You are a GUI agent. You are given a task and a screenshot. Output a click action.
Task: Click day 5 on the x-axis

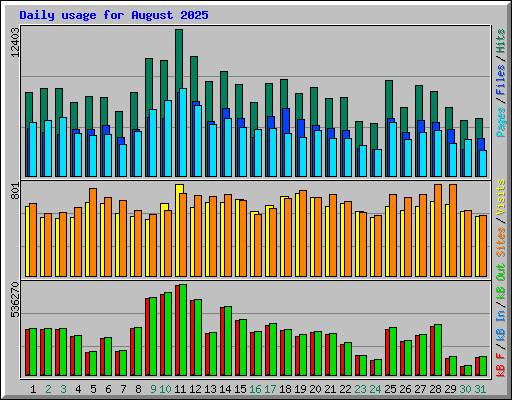click(93, 389)
